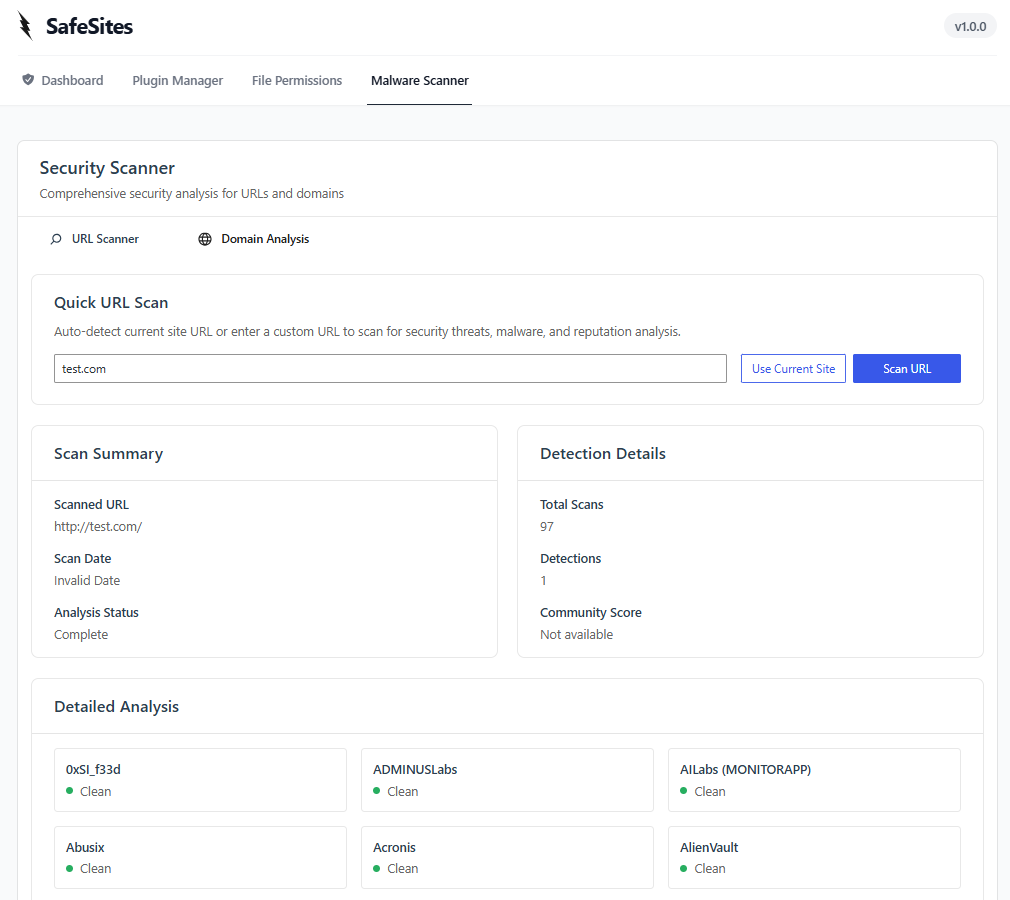Viewport: 1010px width, 900px height.
Task: Go to the Dashboard tab
Action: click(x=72, y=80)
